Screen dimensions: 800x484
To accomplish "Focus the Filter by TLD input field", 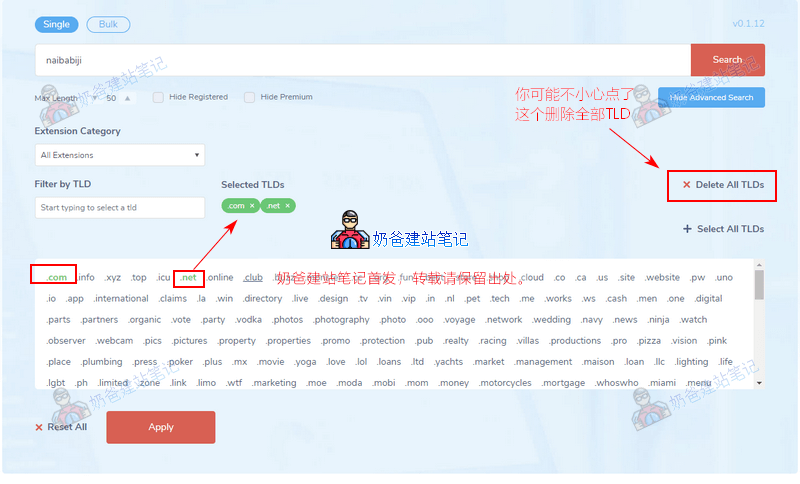I will 119,208.
